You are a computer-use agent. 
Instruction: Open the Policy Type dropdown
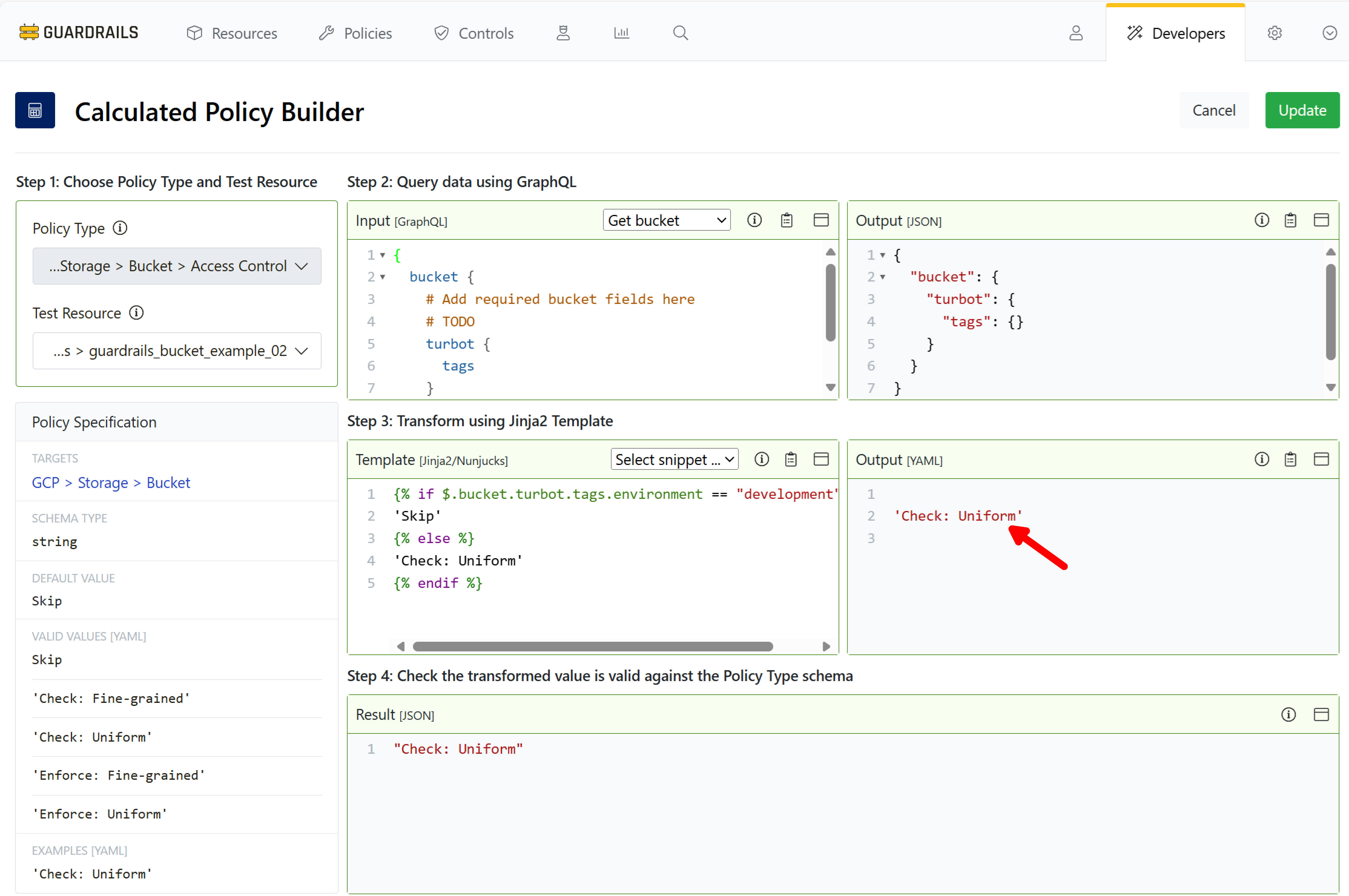tap(176, 266)
